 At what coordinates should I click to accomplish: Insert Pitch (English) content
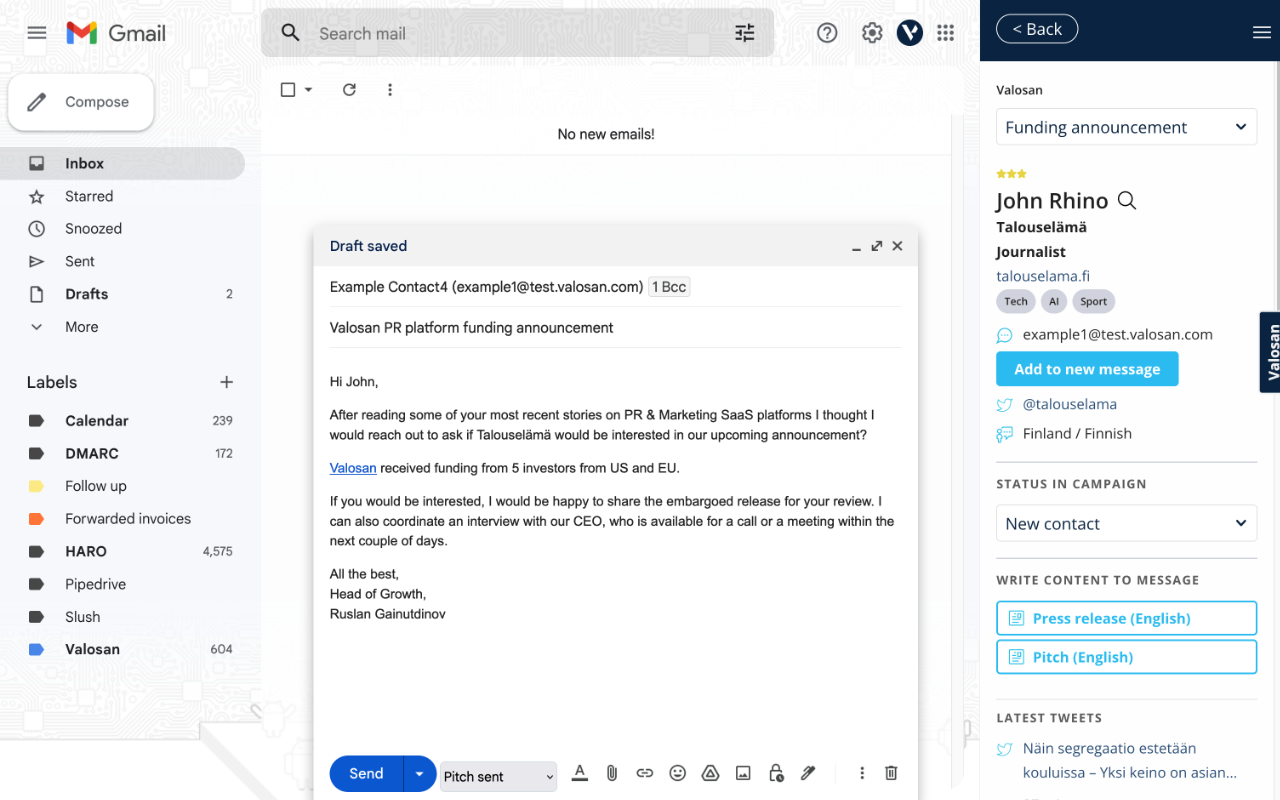1126,657
